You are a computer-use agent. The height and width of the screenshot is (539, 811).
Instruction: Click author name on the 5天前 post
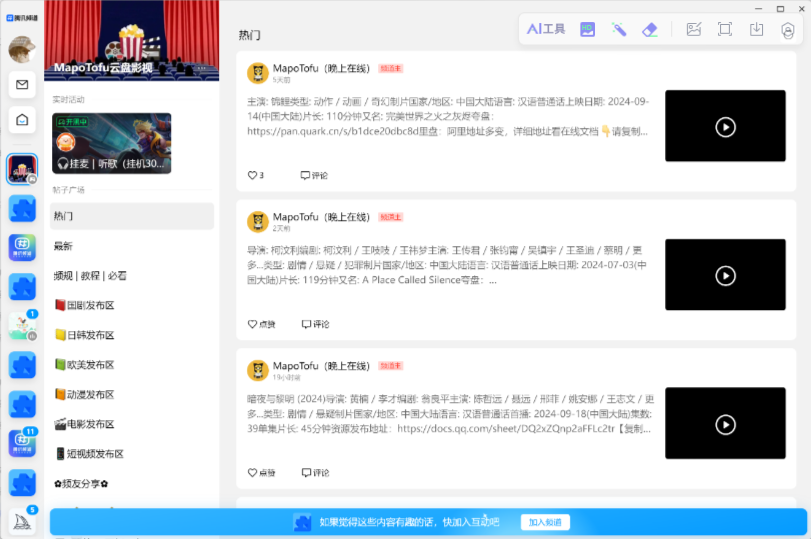pyautogui.click(x=321, y=68)
